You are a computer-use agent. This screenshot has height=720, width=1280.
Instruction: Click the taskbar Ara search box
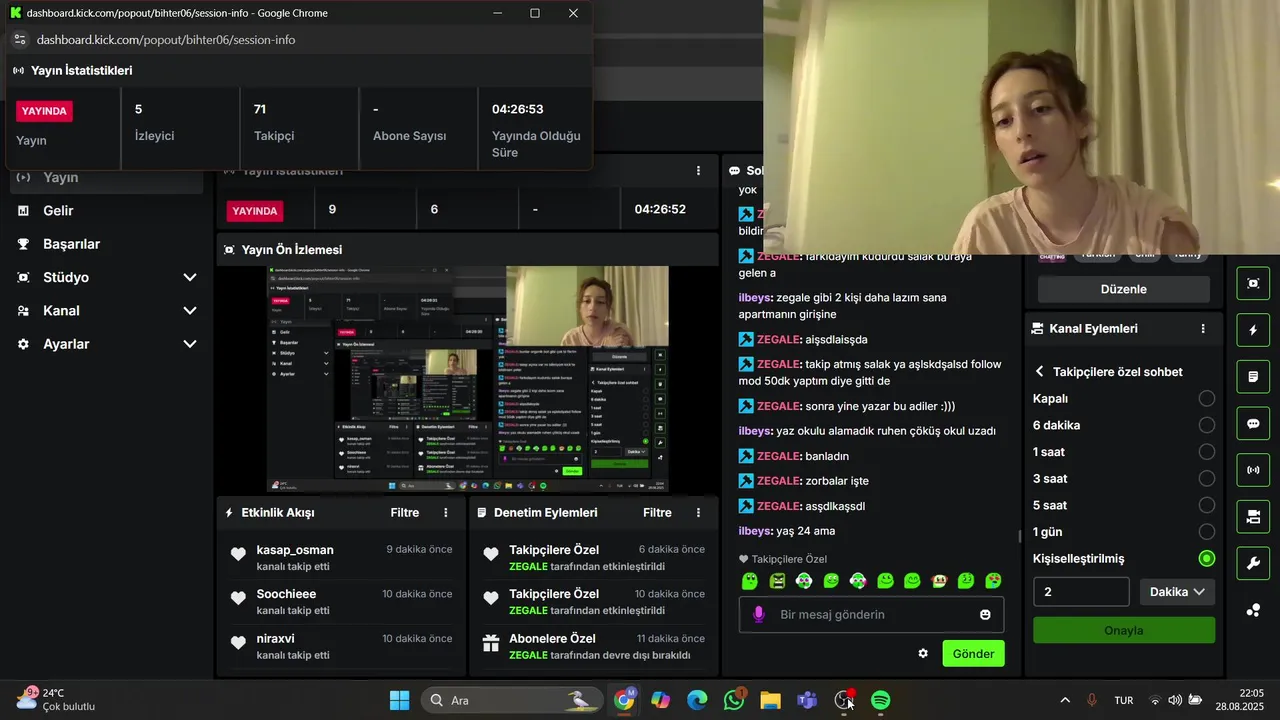click(x=510, y=700)
